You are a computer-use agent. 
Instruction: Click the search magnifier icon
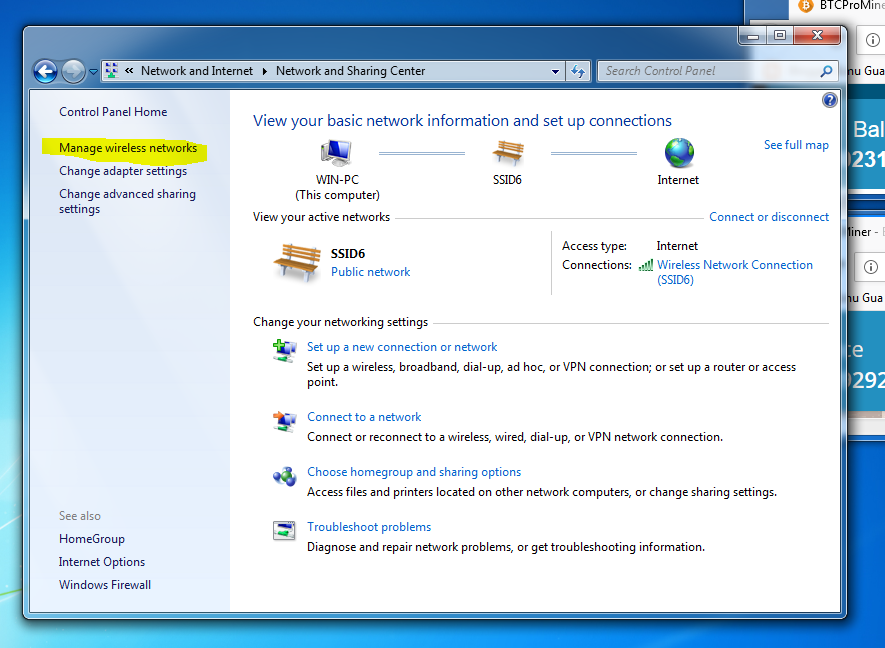click(x=826, y=71)
